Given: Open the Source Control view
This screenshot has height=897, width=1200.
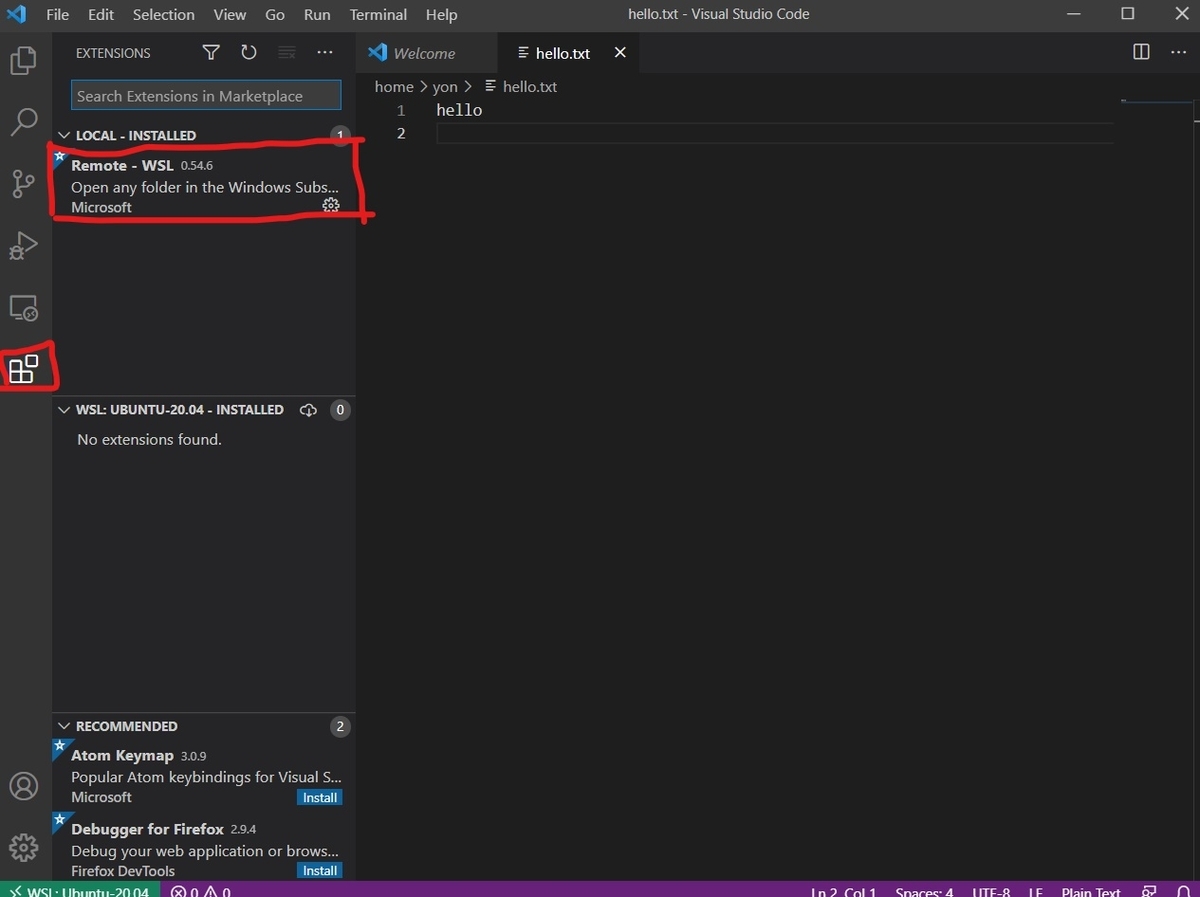Looking at the screenshot, I should pyautogui.click(x=24, y=184).
